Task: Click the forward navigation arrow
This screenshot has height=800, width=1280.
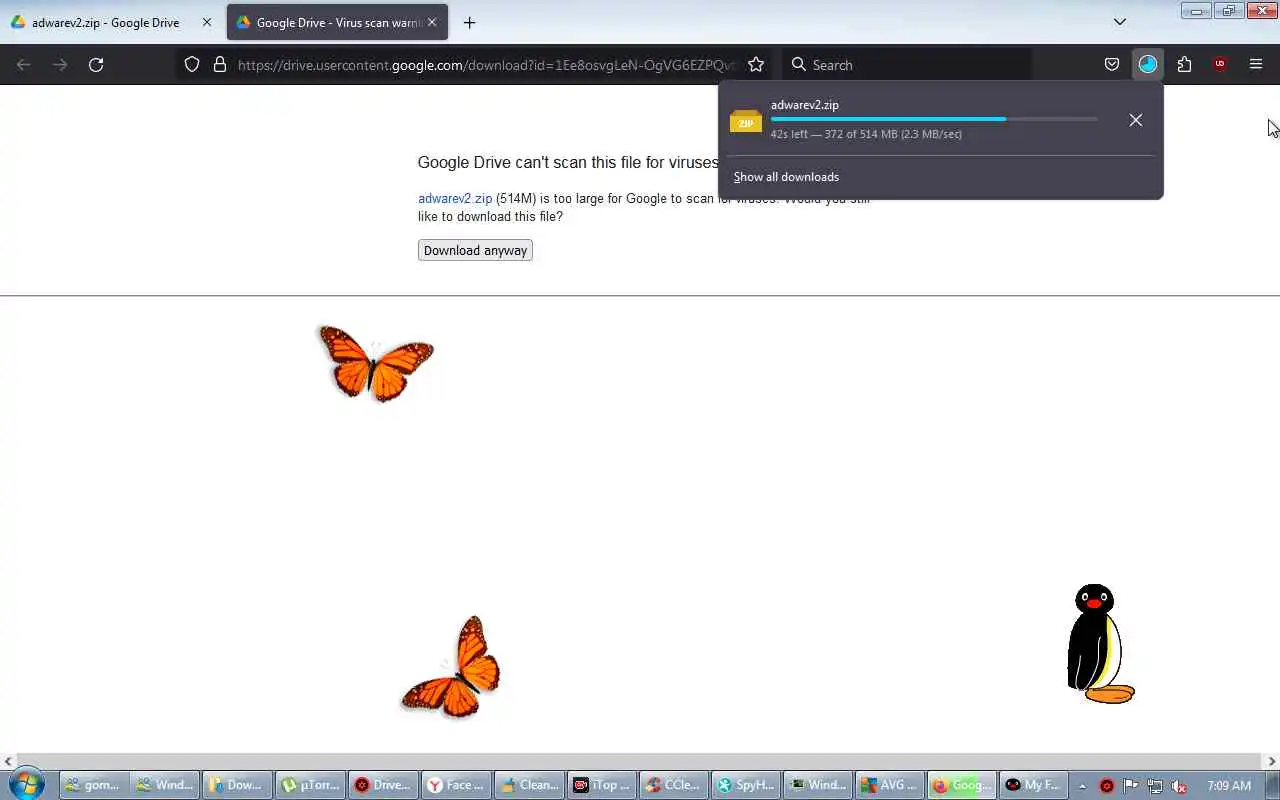Action: [x=60, y=64]
